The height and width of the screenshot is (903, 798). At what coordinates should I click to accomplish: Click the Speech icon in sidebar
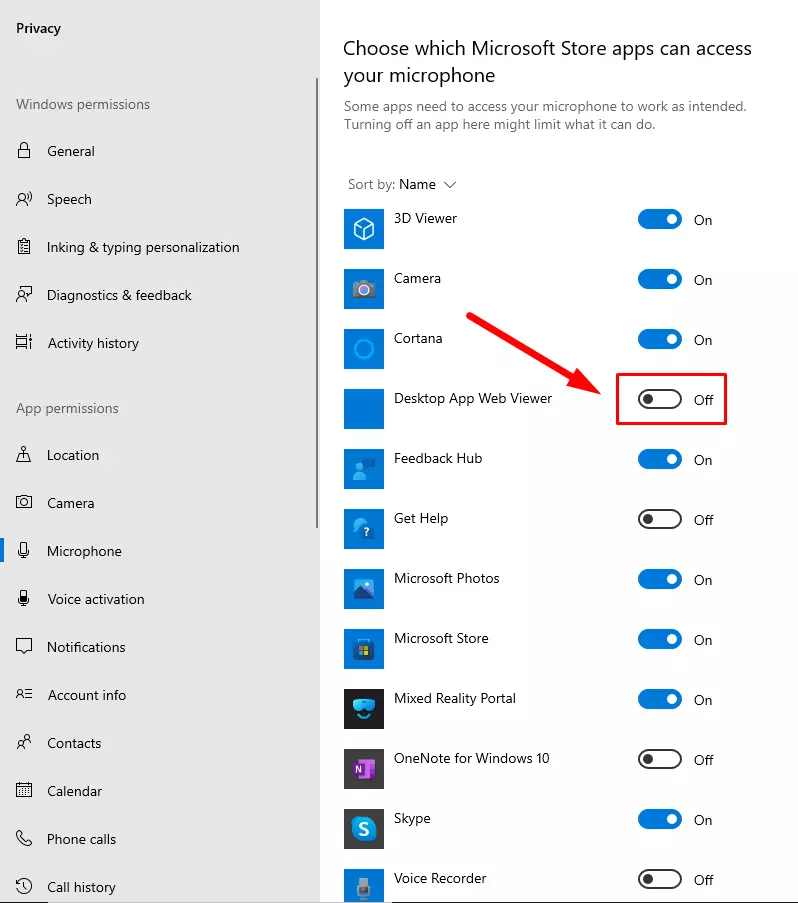(24, 199)
